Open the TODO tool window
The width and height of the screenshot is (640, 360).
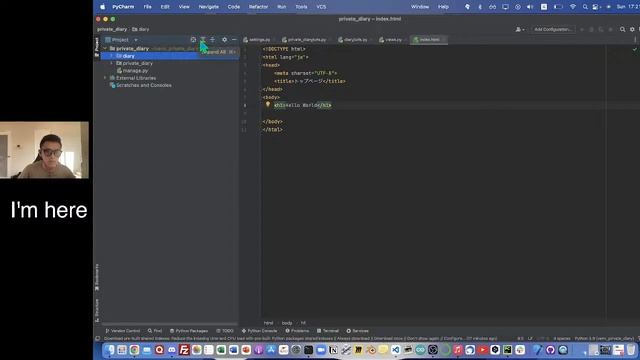click(x=225, y=331)
